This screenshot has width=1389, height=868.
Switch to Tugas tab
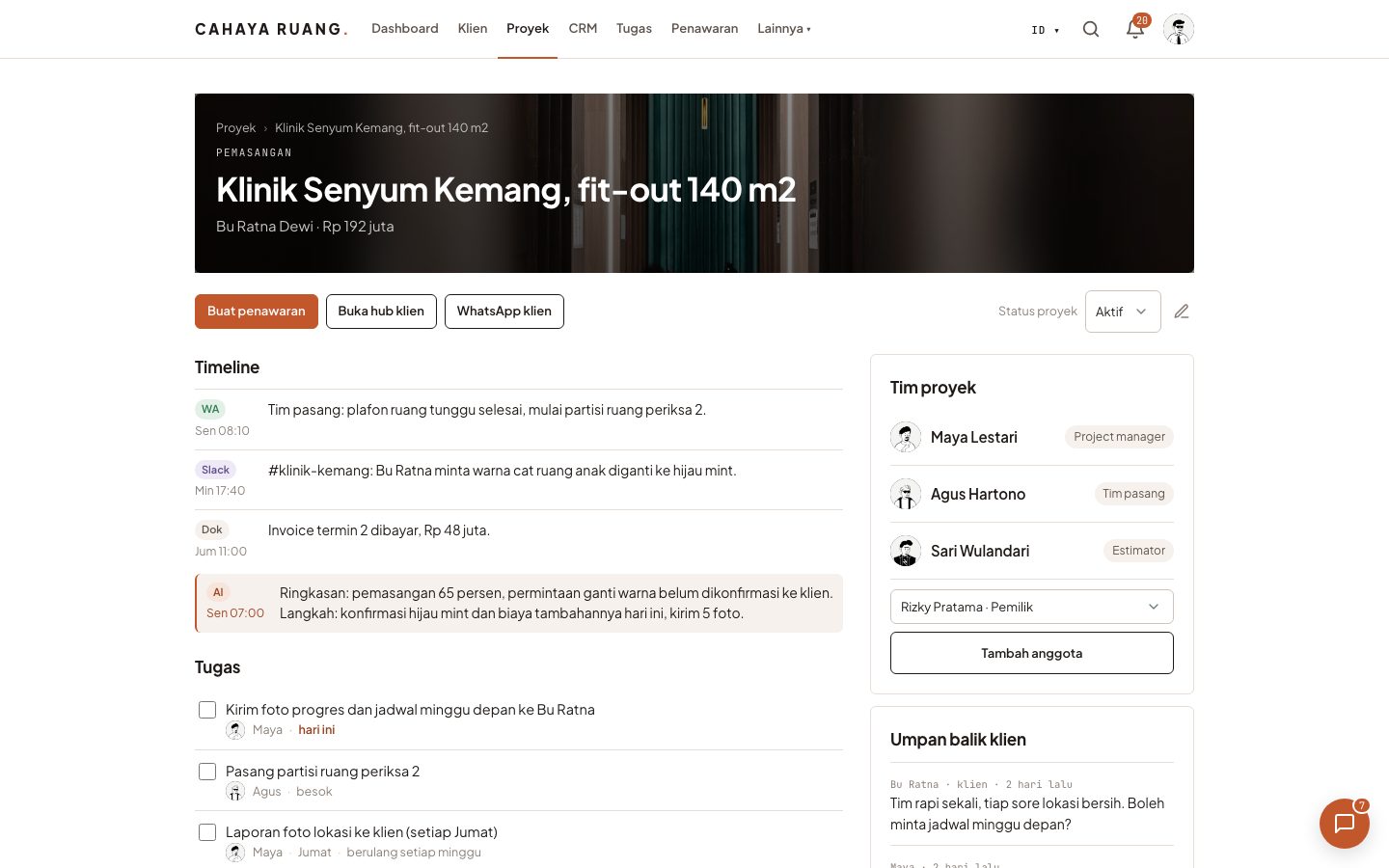(x=635, y=29)
